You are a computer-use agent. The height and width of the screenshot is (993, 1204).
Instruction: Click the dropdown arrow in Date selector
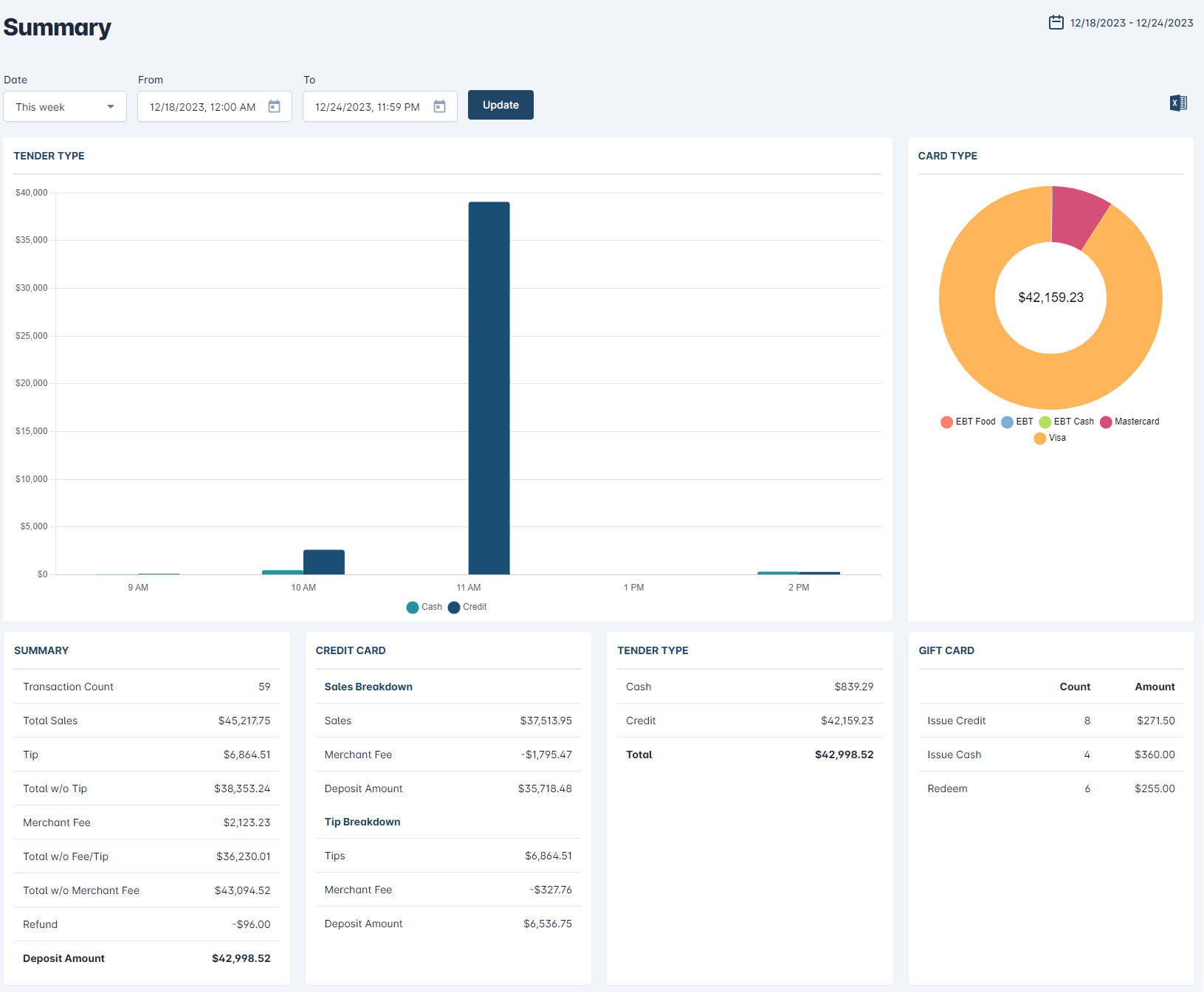pos(111,106)
